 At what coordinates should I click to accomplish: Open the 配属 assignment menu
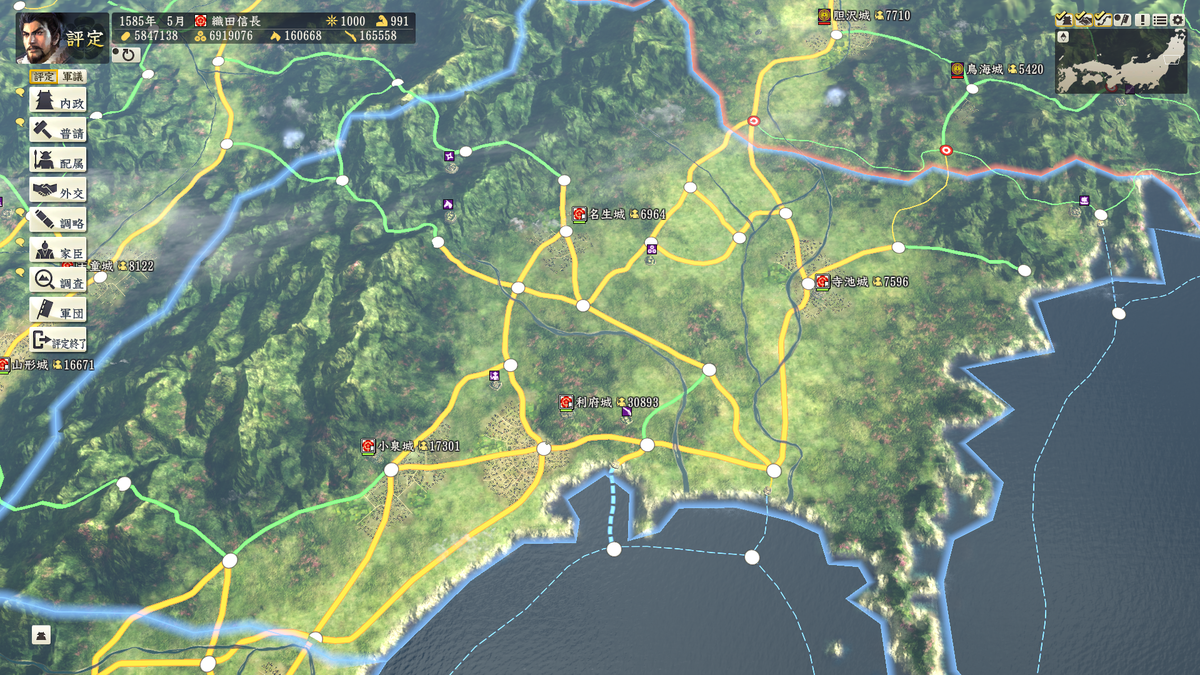58,160
